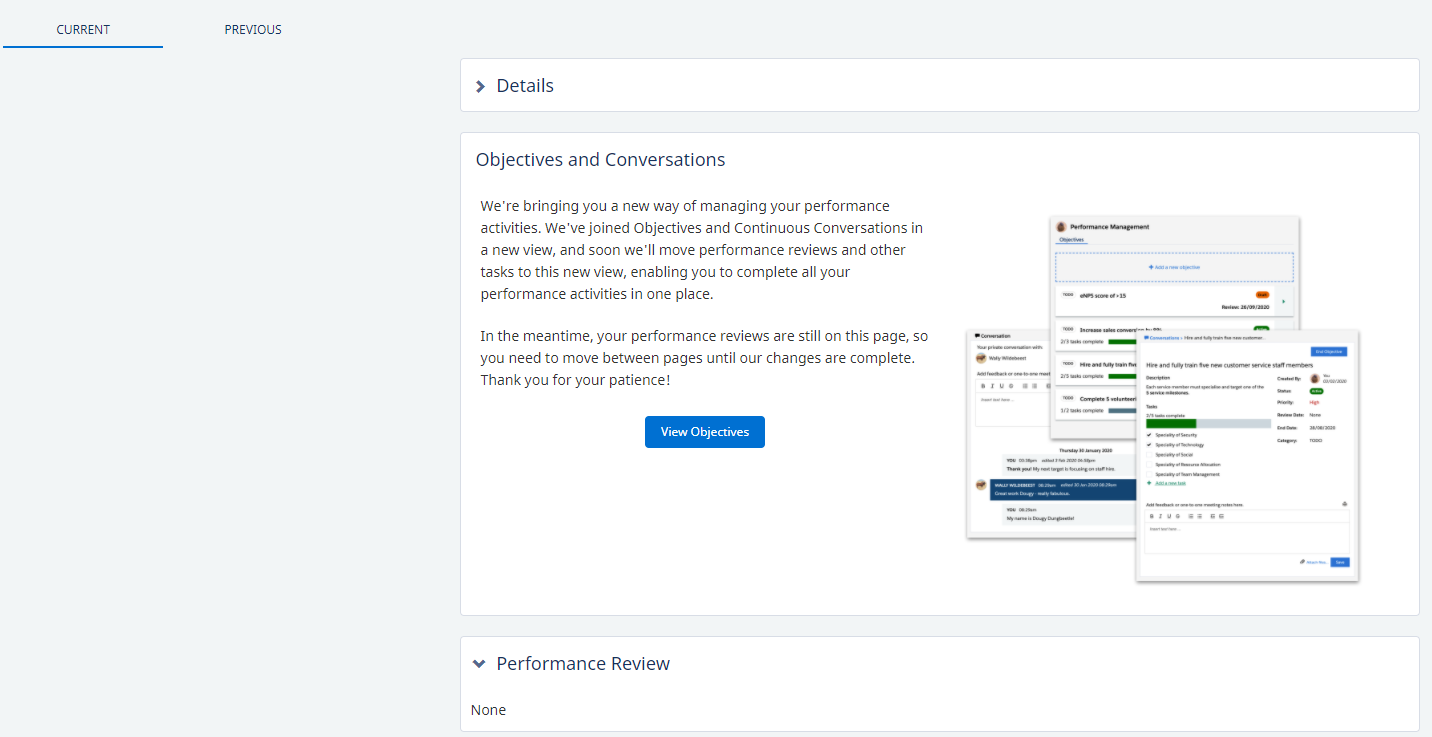Collapse the Performance Review section chevron
The image size is (1432, 737).
point(480,664)
